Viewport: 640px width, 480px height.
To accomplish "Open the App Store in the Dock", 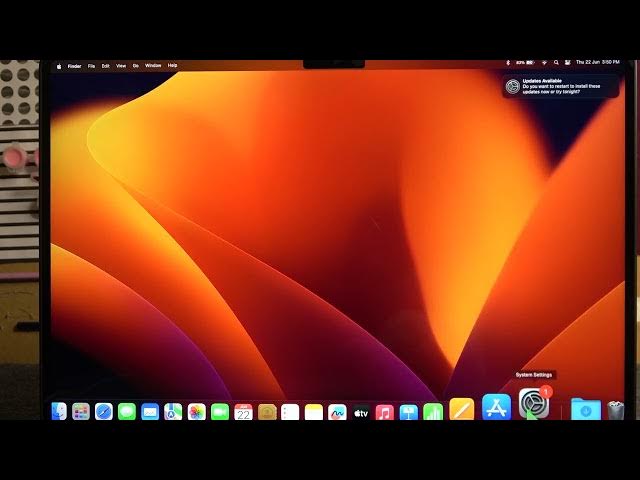I will pyautogui.click(x=496, y=407).
